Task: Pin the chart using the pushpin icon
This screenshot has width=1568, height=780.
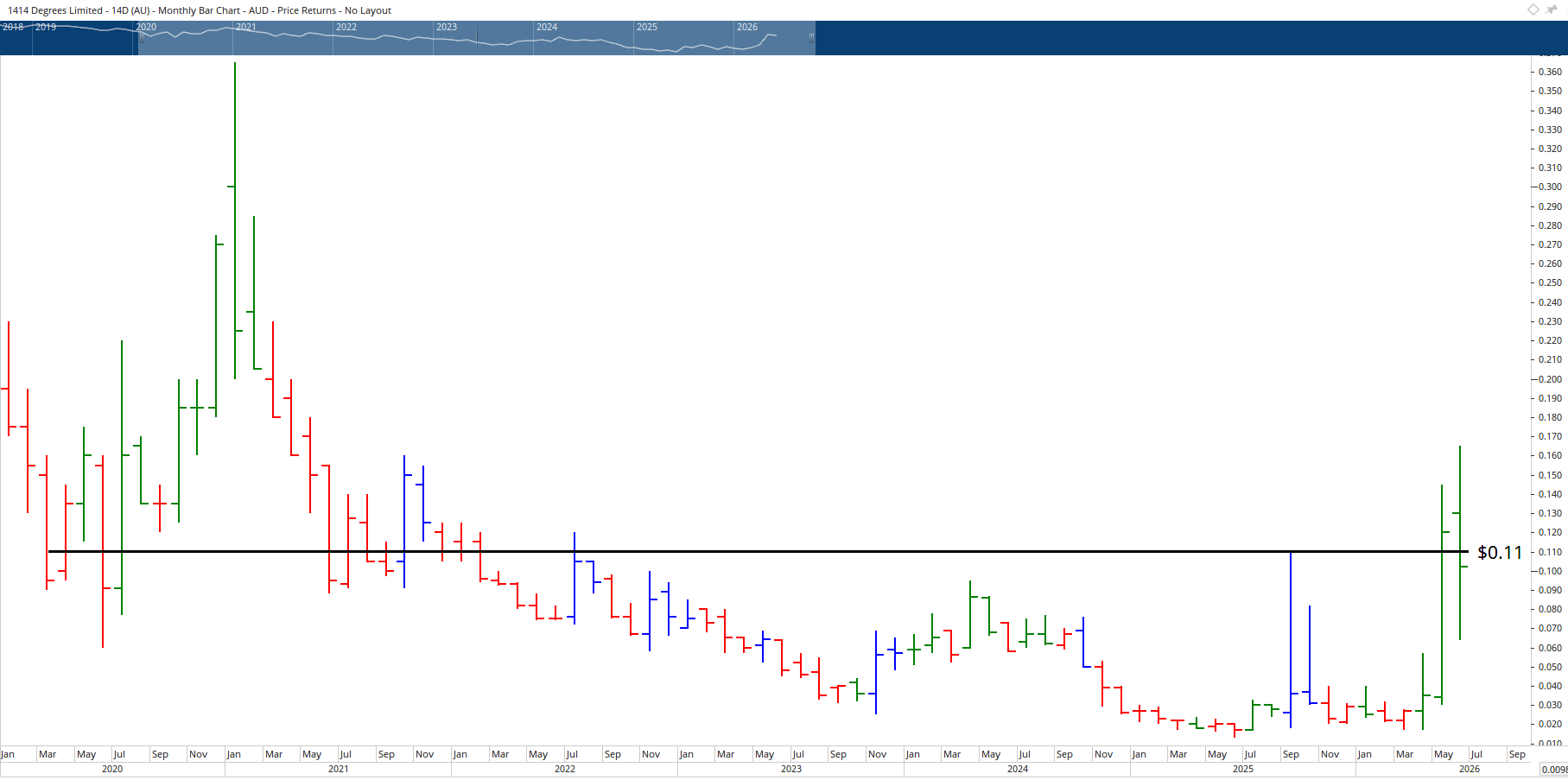Action: [1552, 10]
